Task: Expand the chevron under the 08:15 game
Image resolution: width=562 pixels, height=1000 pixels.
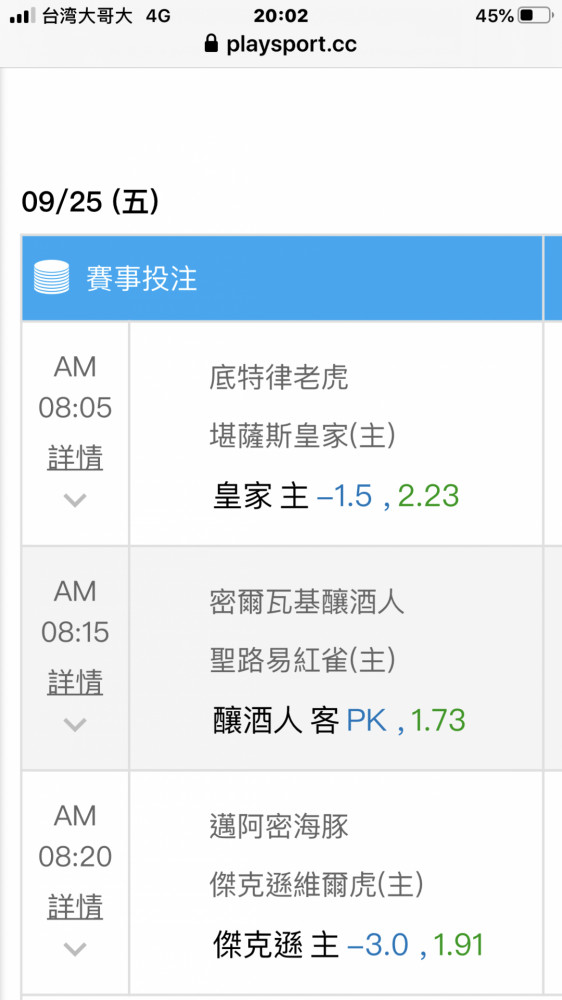Action: click(75, 724)
